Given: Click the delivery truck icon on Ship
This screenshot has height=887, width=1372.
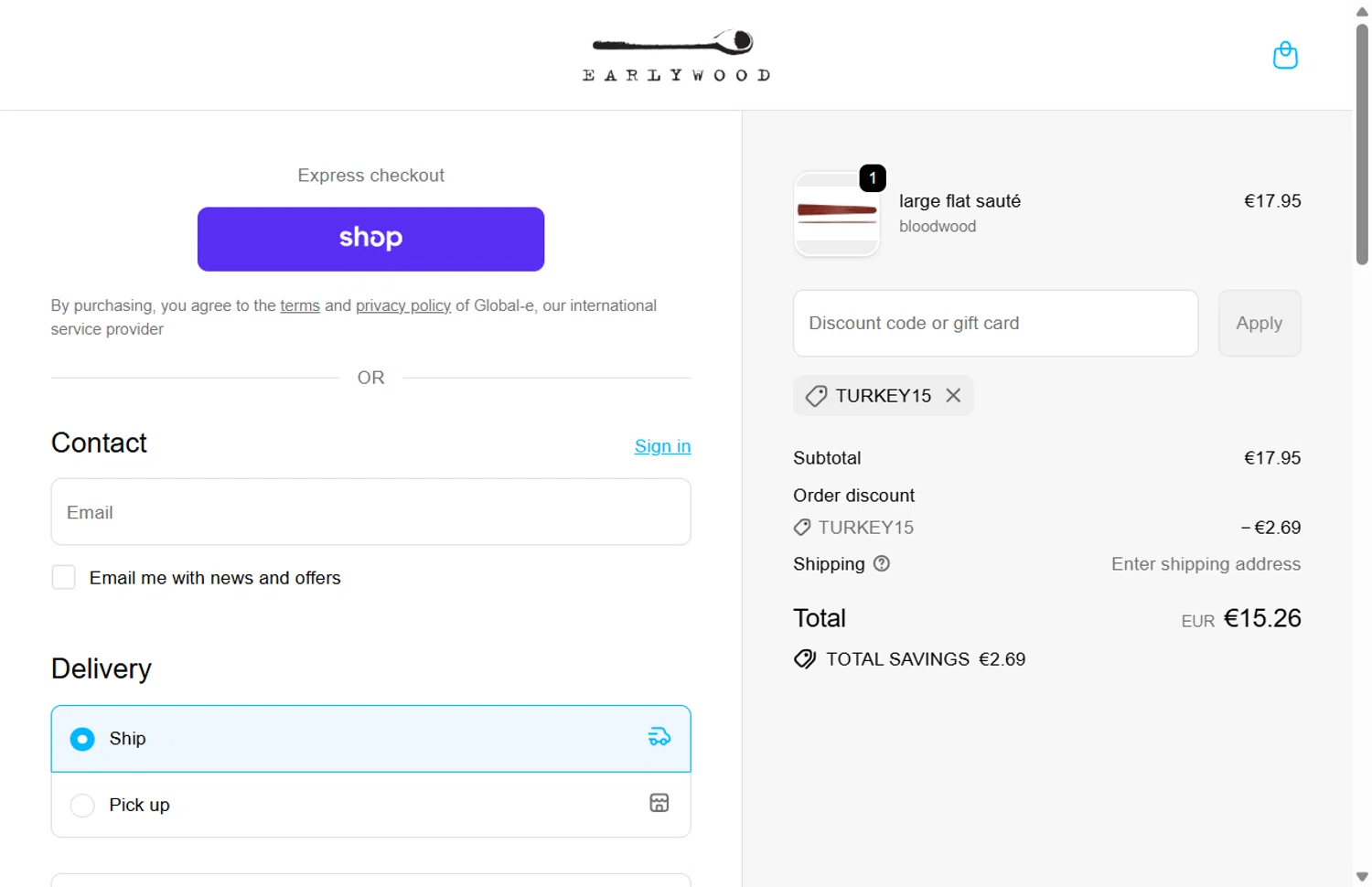Looking at the screenshot, I should (659, 737).
